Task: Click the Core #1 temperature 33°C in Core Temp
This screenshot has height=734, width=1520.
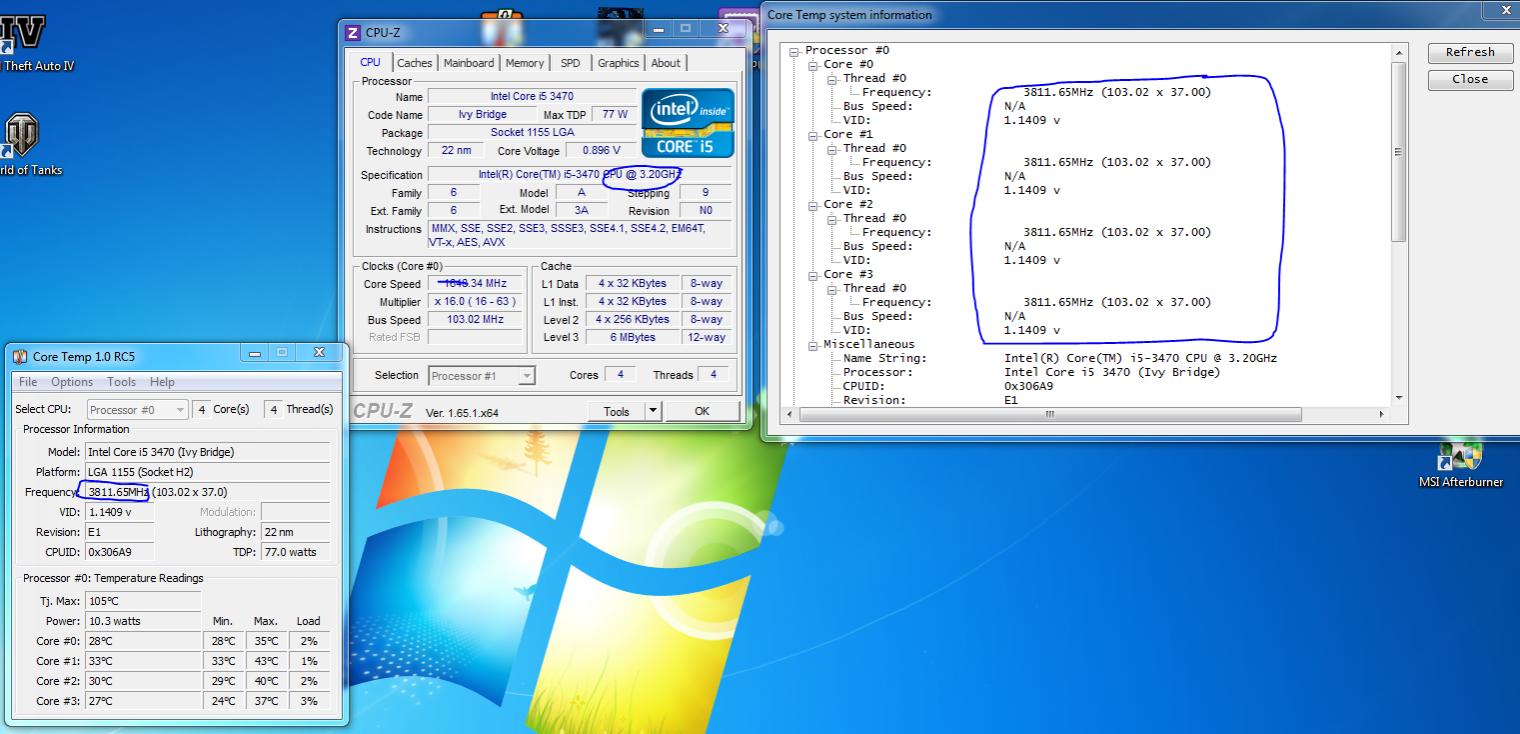Action: click(x=143, y=661)
